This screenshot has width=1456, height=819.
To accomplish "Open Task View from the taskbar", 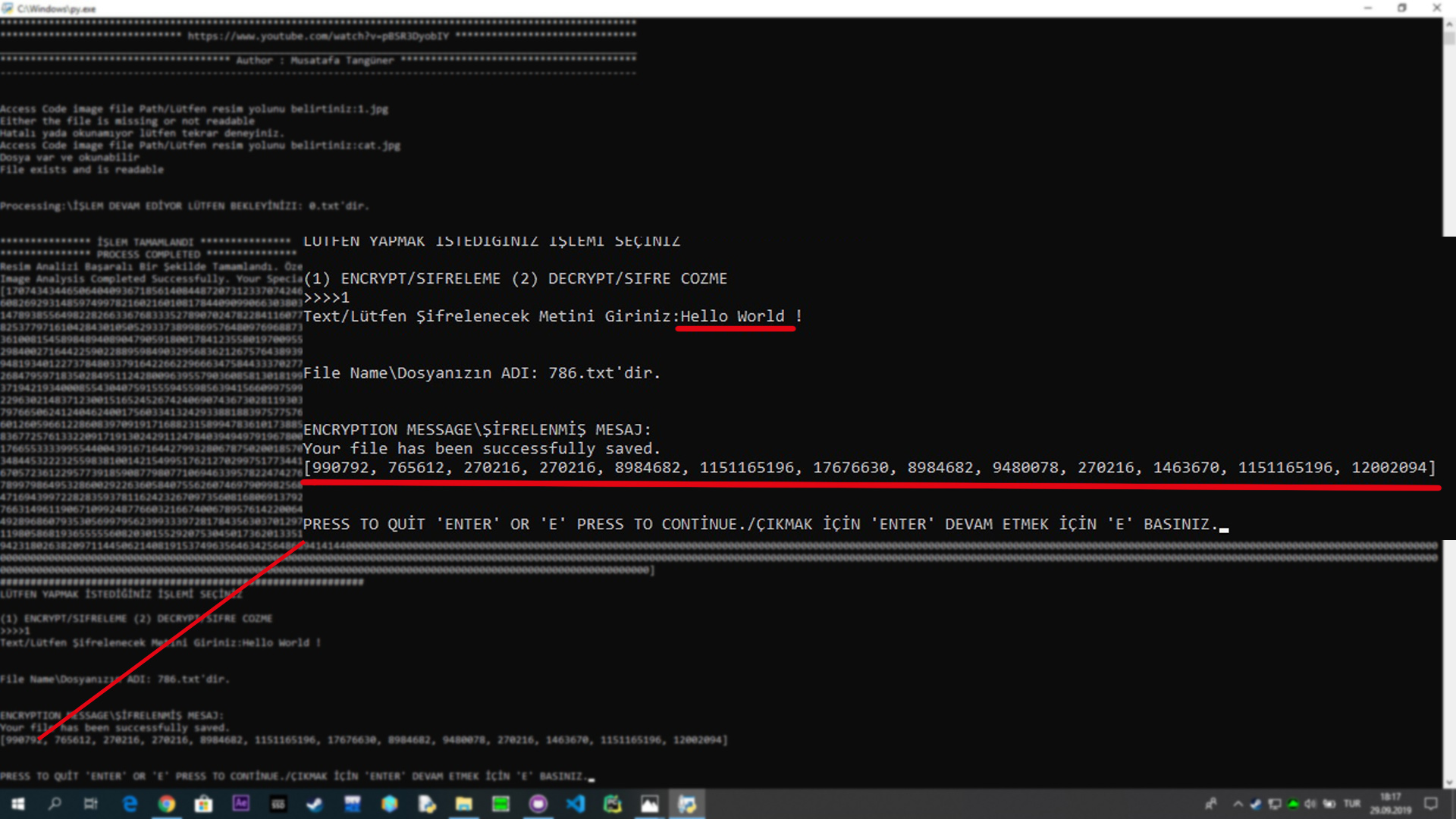I will pos(91,804).
